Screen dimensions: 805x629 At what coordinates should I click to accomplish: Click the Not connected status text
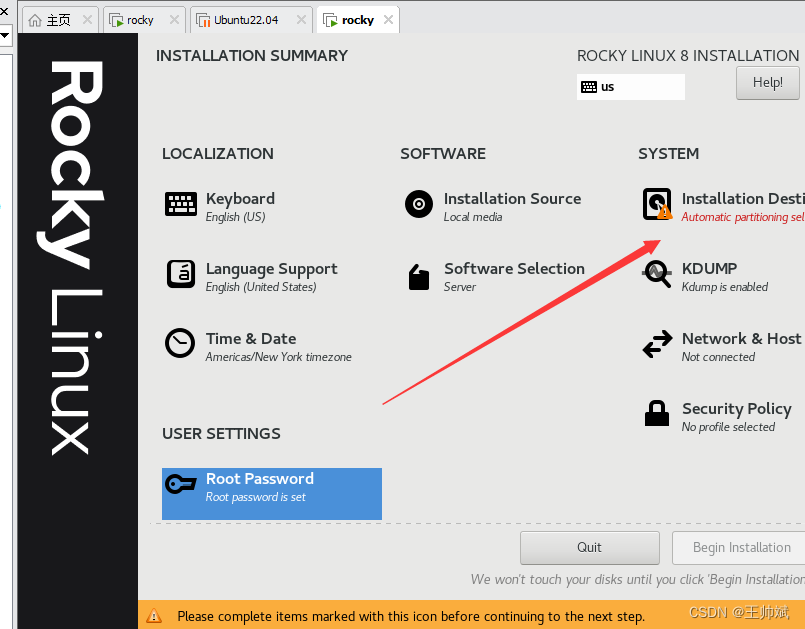718,357
